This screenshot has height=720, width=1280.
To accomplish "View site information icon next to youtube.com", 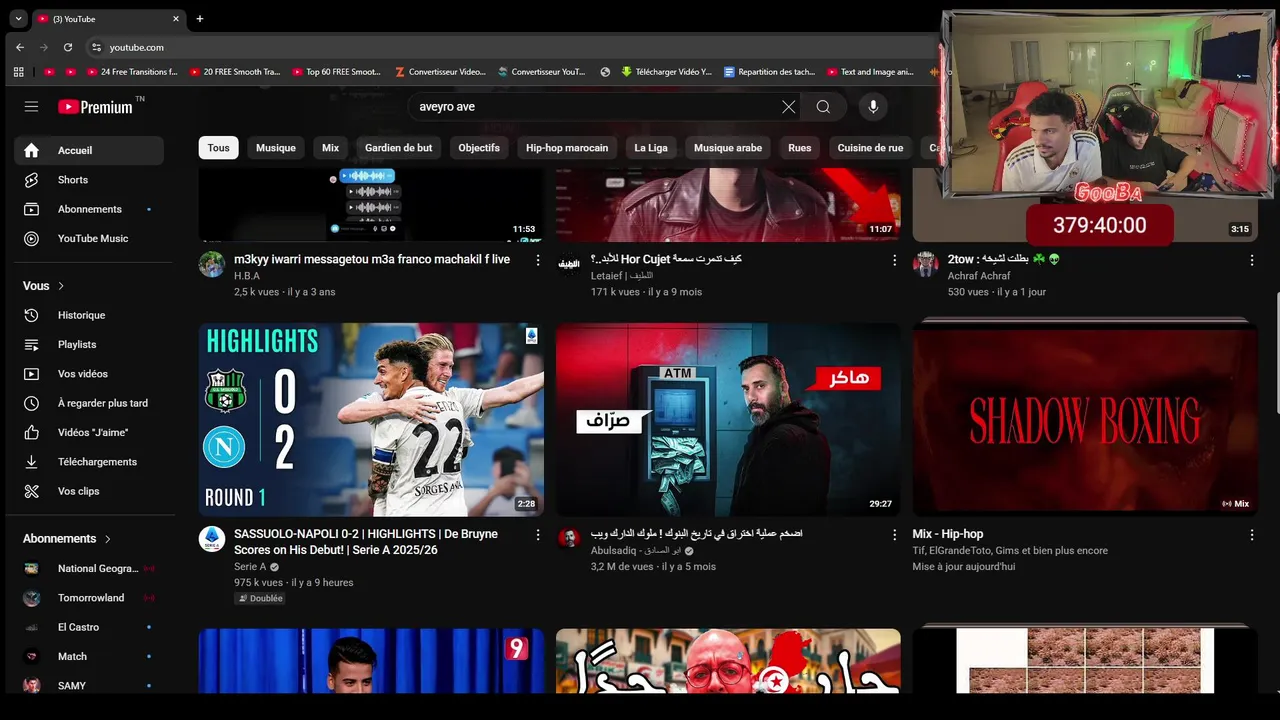I will click(x=96, y=47).
